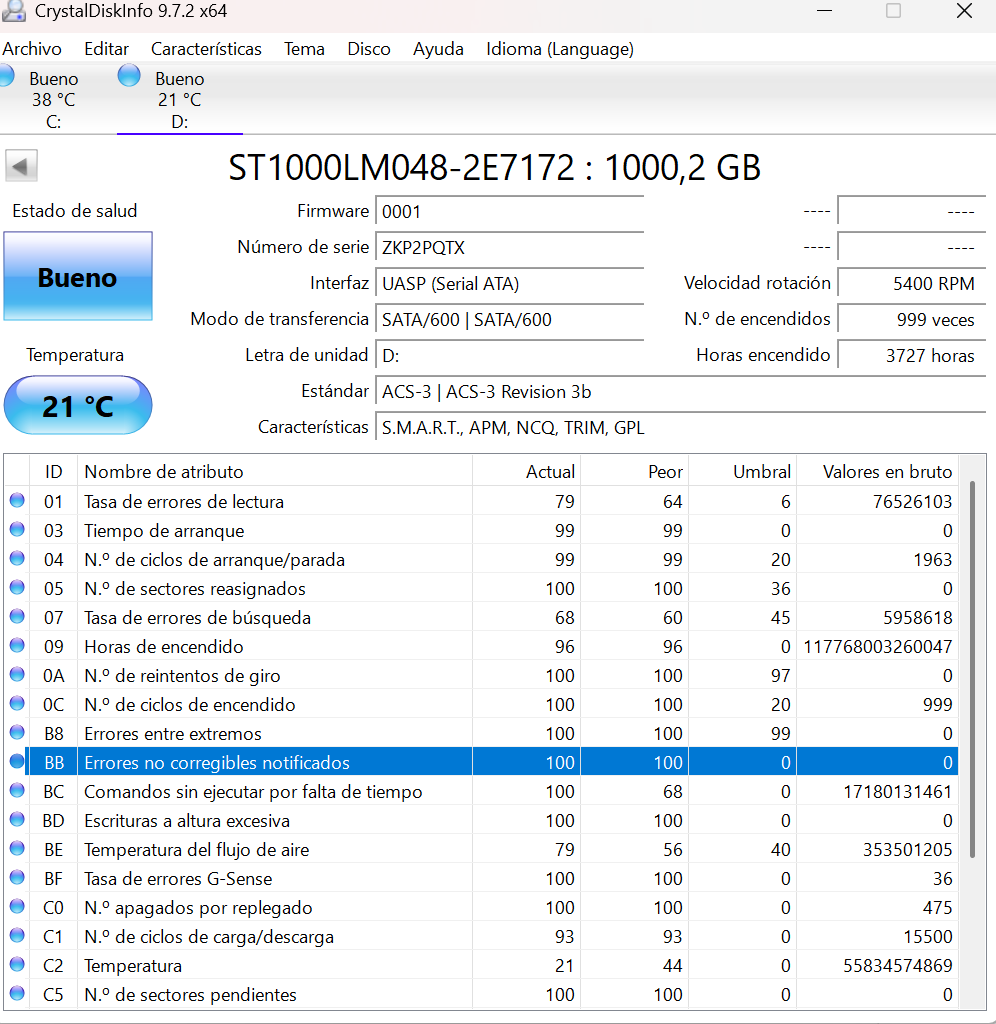The image size is (996, 1024).
Task: Select the row N.º de ciclos de carga/descarga
Action: tap(481, 936)
